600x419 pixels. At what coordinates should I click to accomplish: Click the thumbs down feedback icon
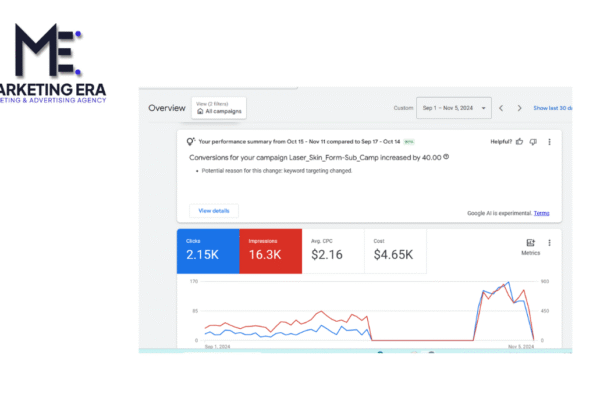533,142
